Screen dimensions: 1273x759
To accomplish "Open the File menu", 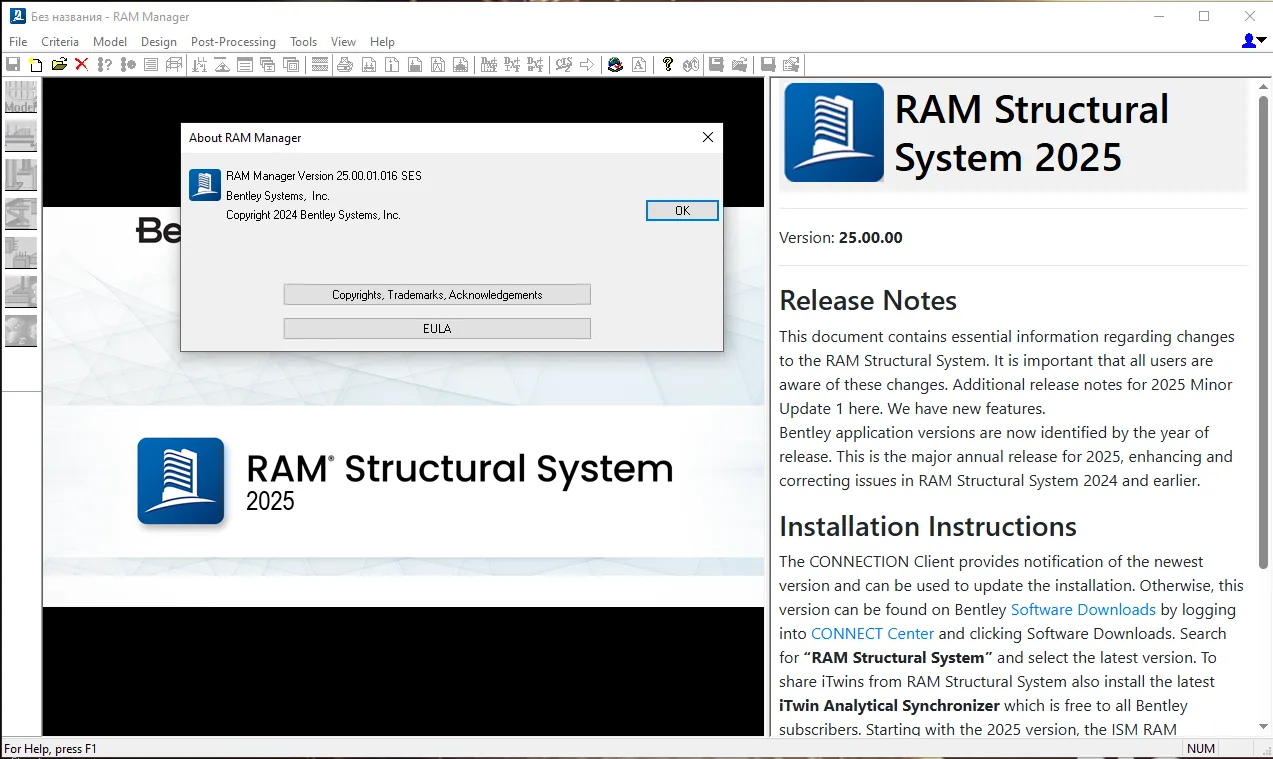I will coord(18,42).
